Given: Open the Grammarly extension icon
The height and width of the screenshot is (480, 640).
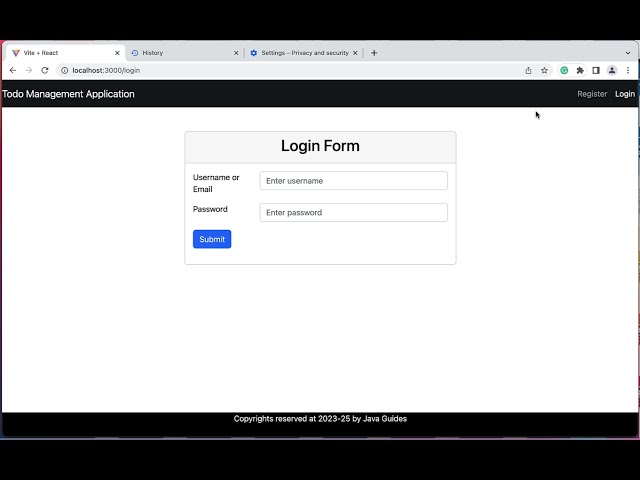Looking at the screenshot, I should 564,70.
